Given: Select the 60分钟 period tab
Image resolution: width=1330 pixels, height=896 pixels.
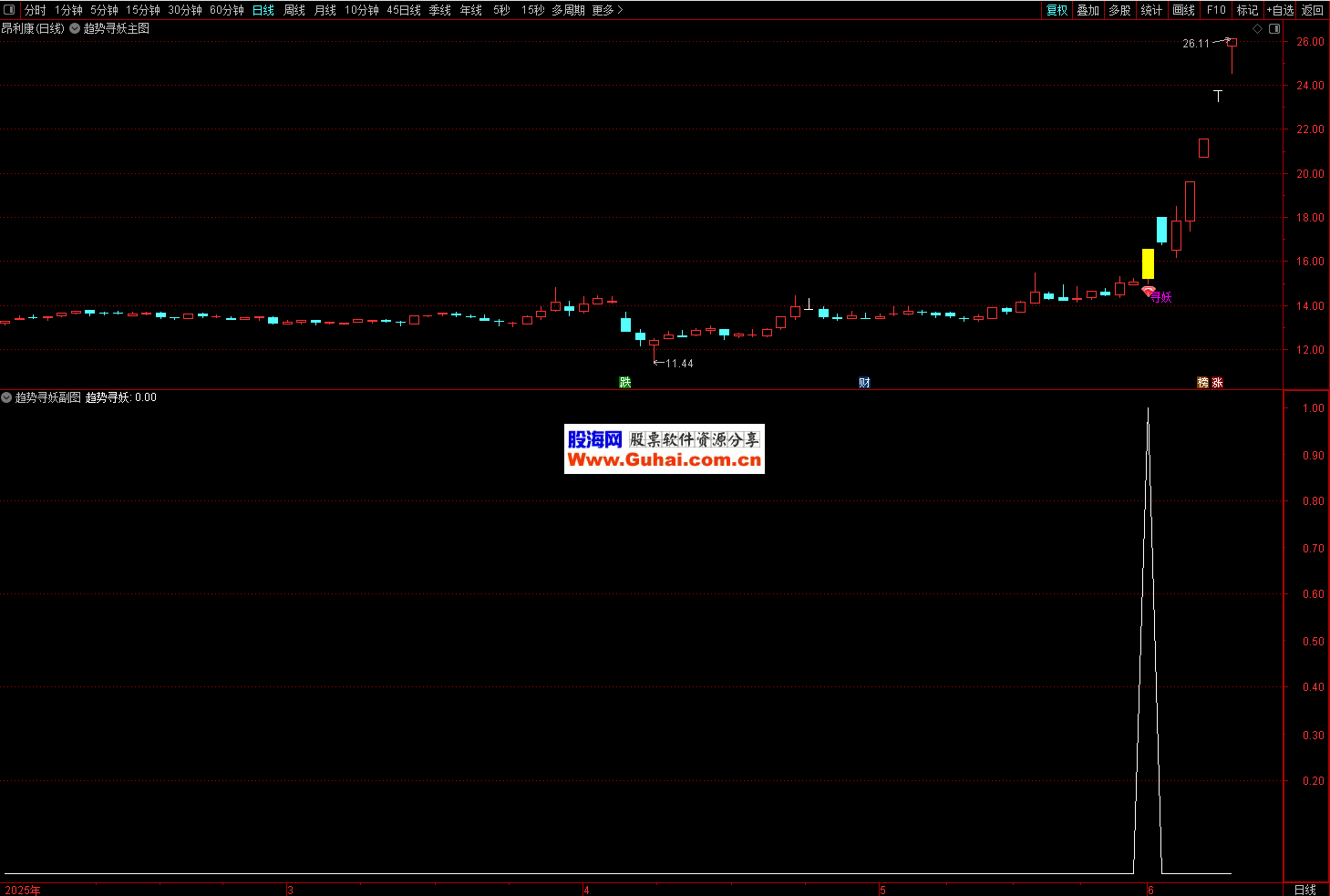Looking at the screenshot, I should tap(227, 10).
